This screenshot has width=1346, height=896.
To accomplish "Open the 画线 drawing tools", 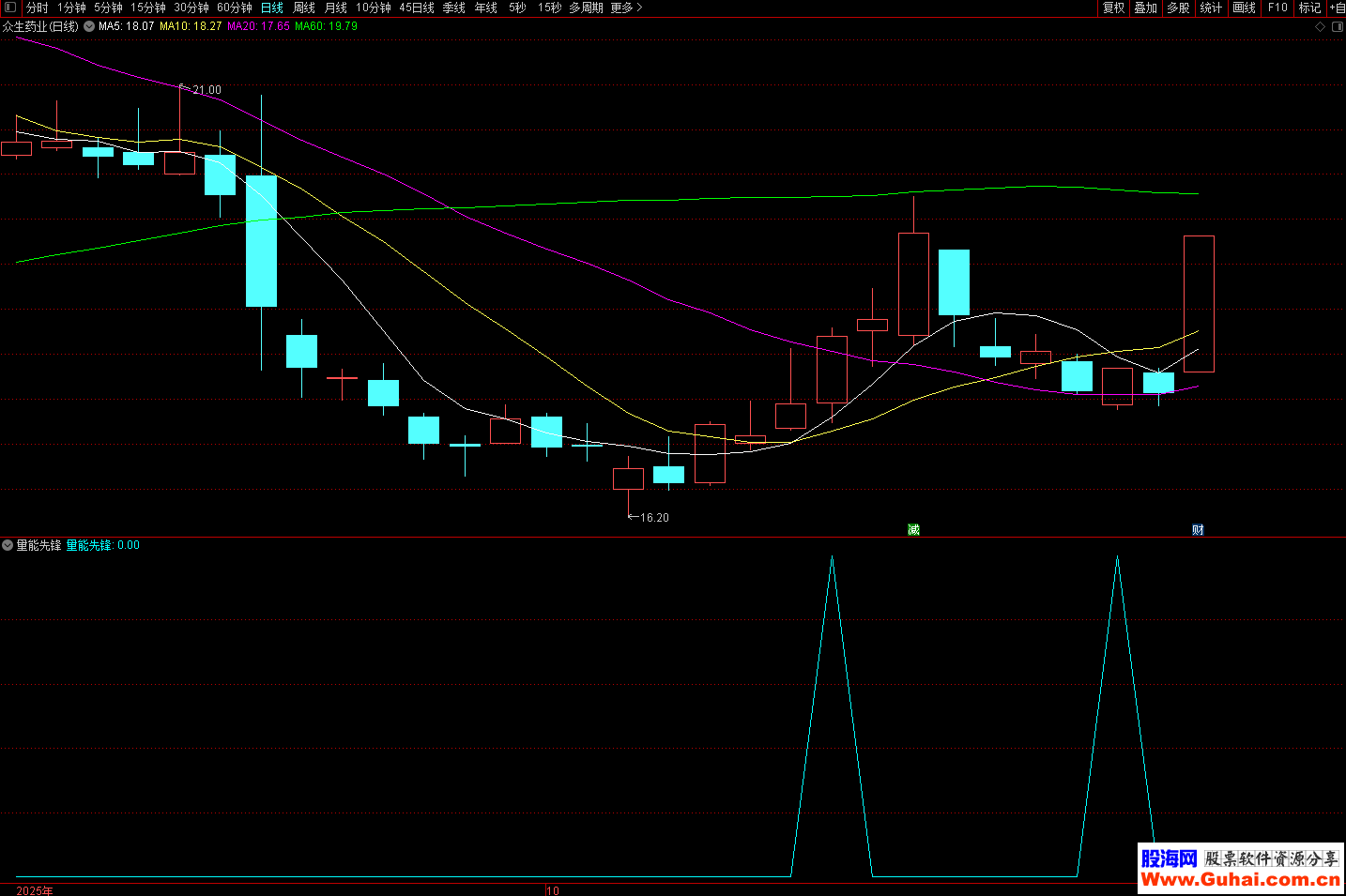I will 1244,8.
